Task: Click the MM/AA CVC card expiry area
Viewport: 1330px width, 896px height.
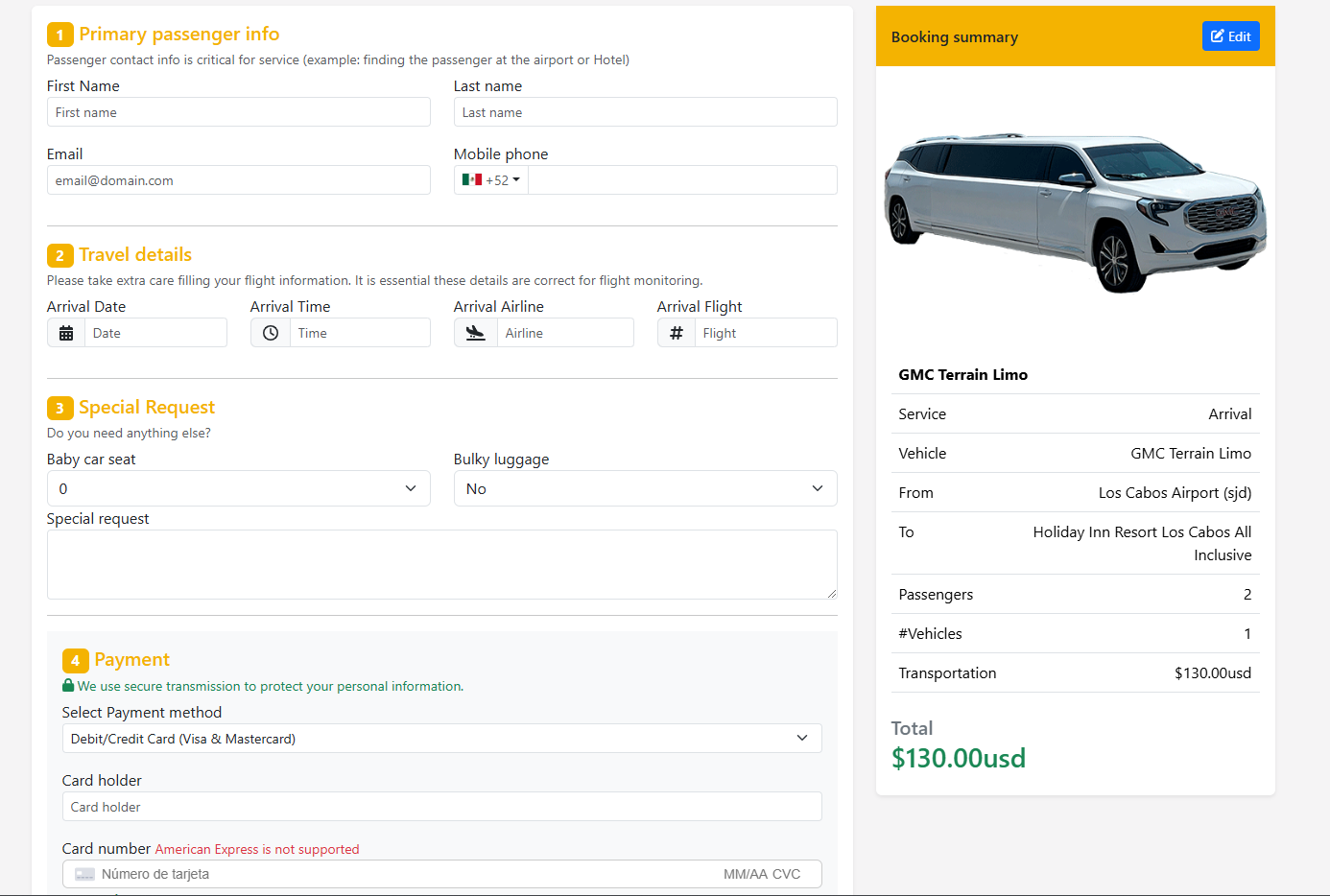Action: tap(761, 874)
